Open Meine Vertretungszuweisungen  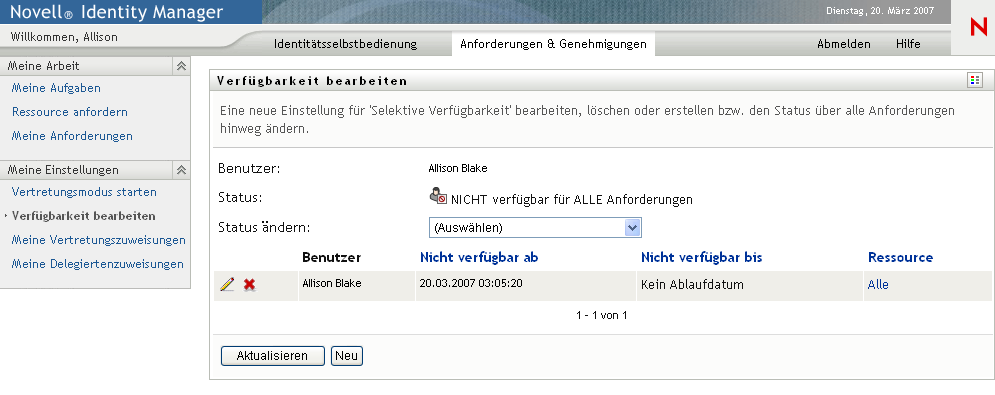click(98, 240)
